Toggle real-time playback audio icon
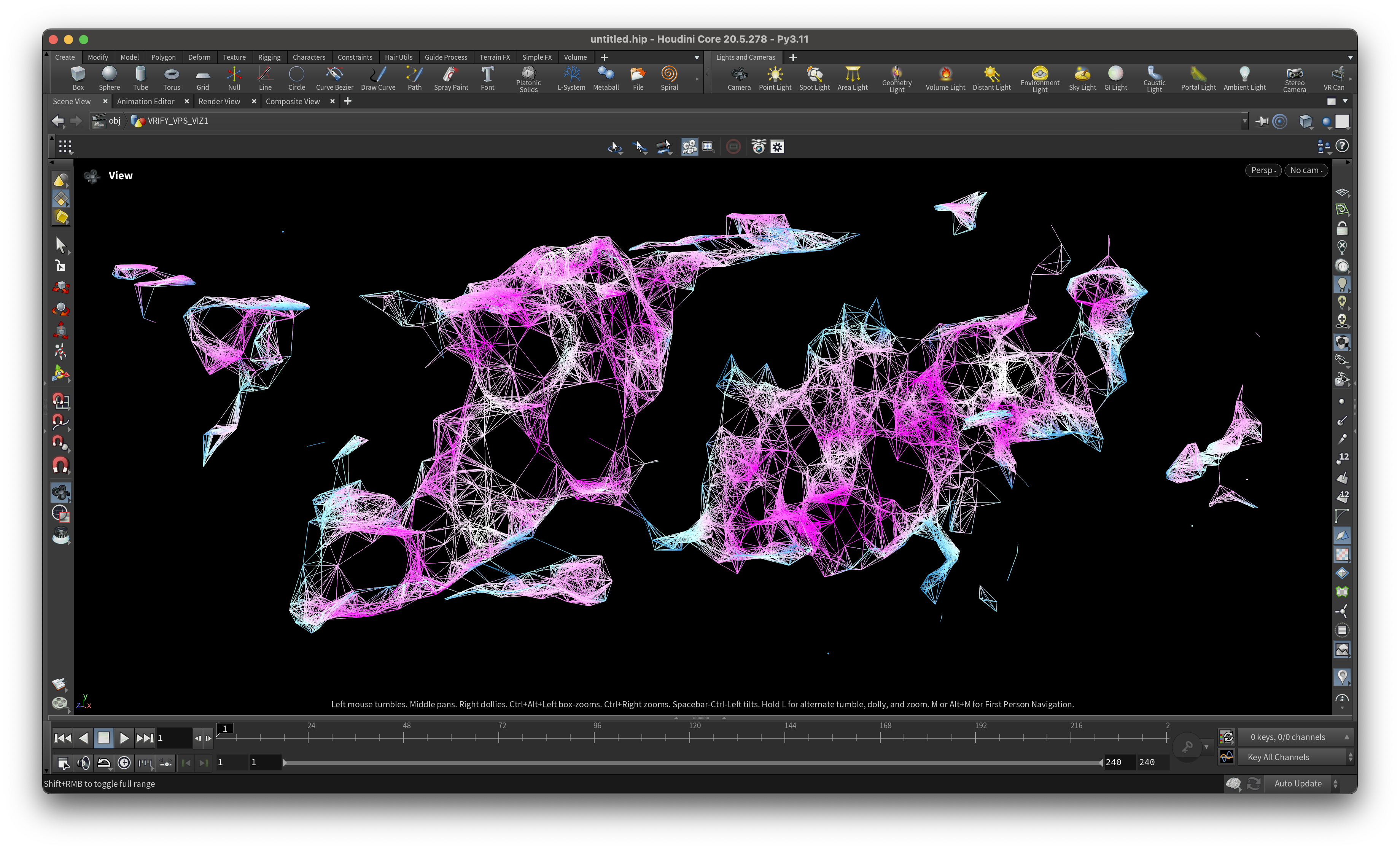Image resolution: width=1400 pixels, height=850 pixels. (x=84, y=763)
